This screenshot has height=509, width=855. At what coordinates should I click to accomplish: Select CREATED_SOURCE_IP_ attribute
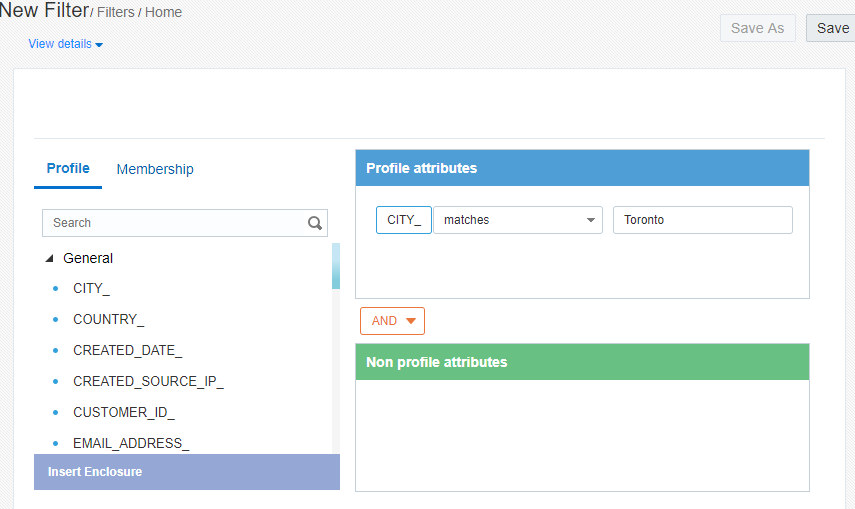(x=148, y=381)
